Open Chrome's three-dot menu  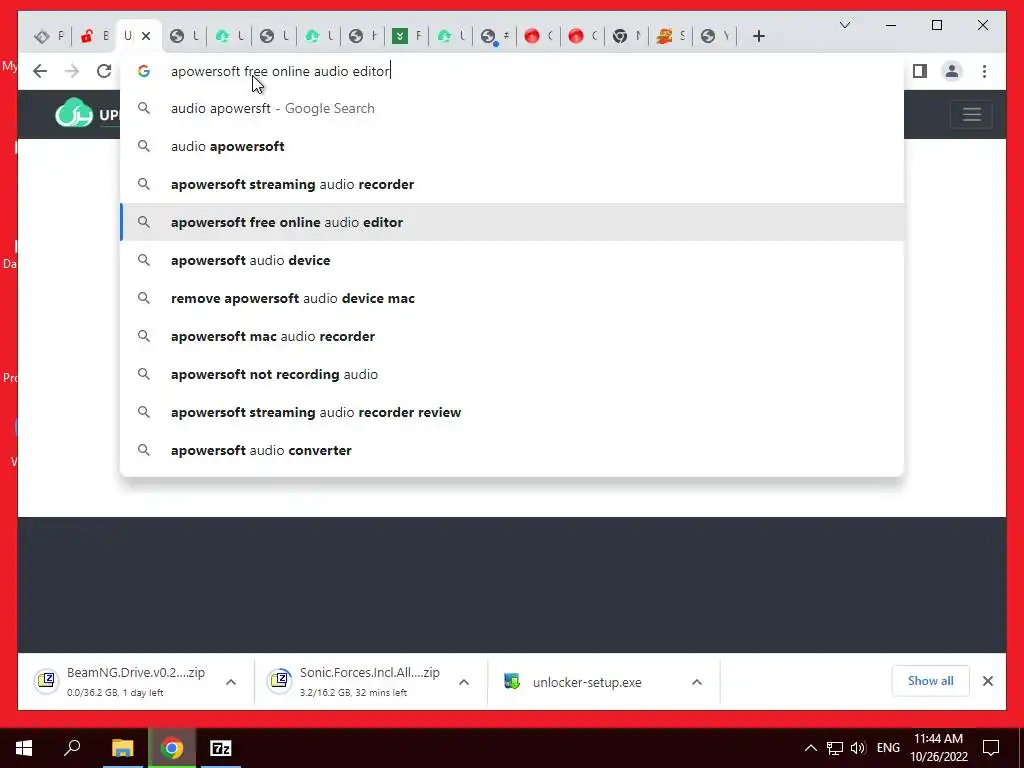click(984, 71)
